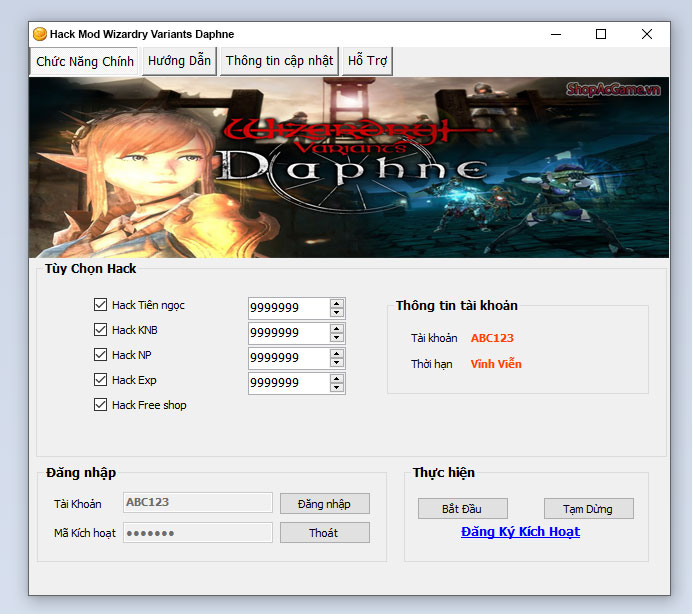Increase the Hack KNB value with up arrow
Screen dimensions: 693x616
click(x=337, y=329)
